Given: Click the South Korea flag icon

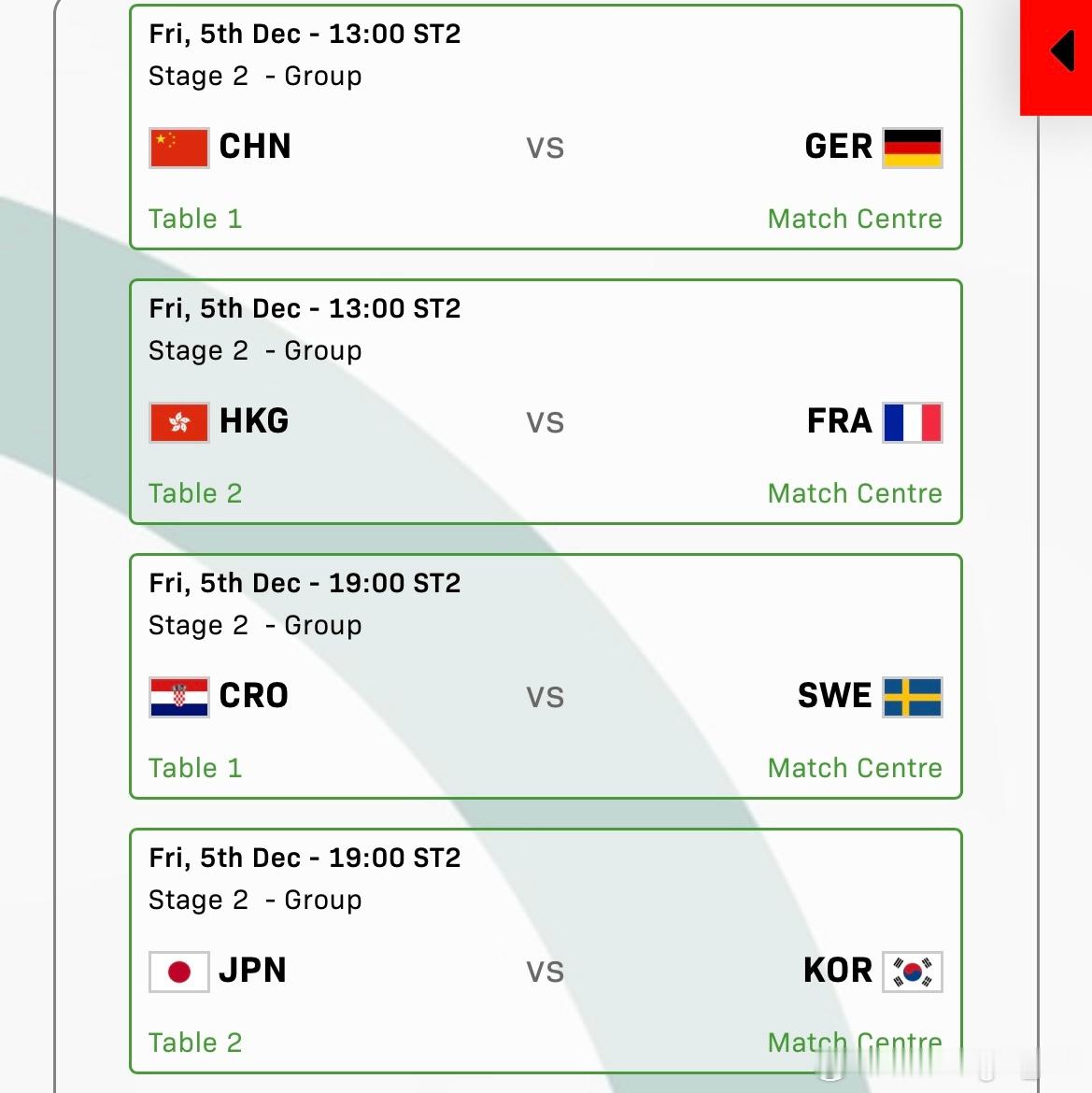Looking at the screenshot, I should coord(913,972).
